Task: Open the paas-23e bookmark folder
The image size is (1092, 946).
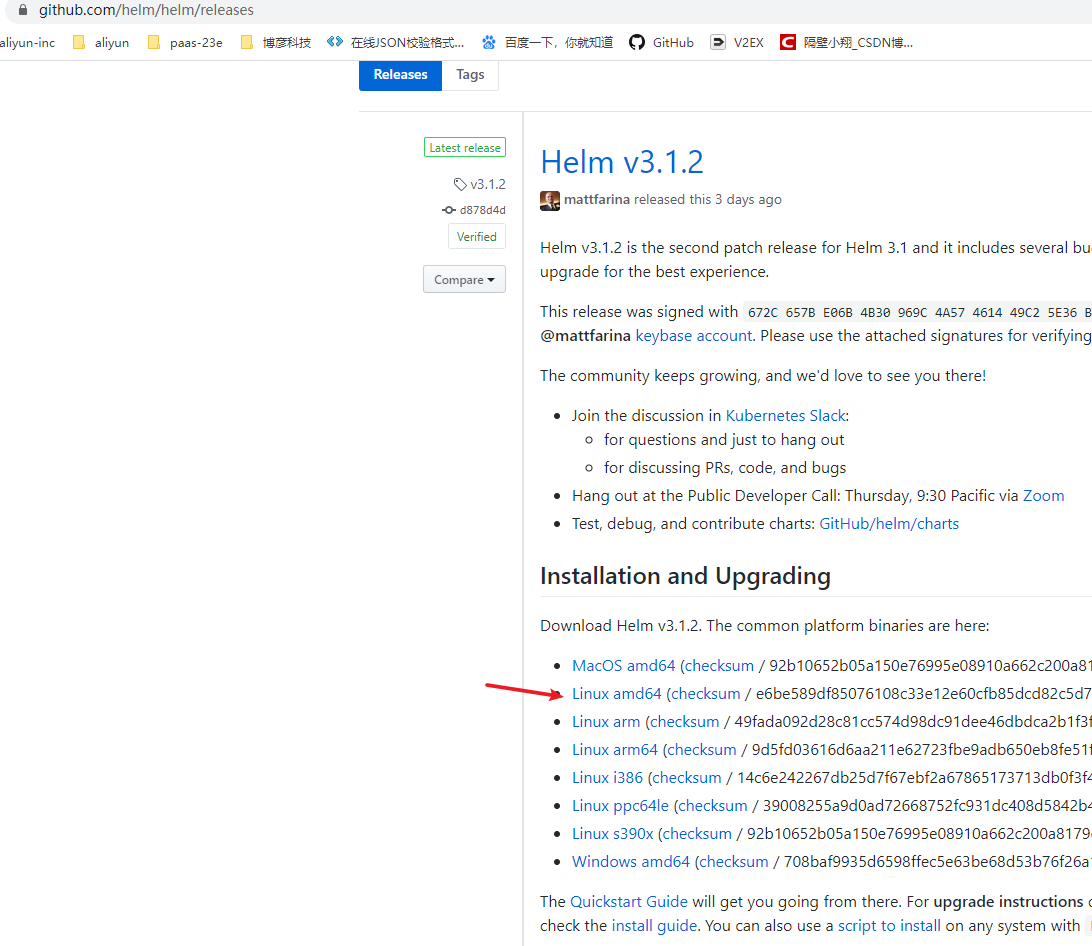Action: point(185,42)
